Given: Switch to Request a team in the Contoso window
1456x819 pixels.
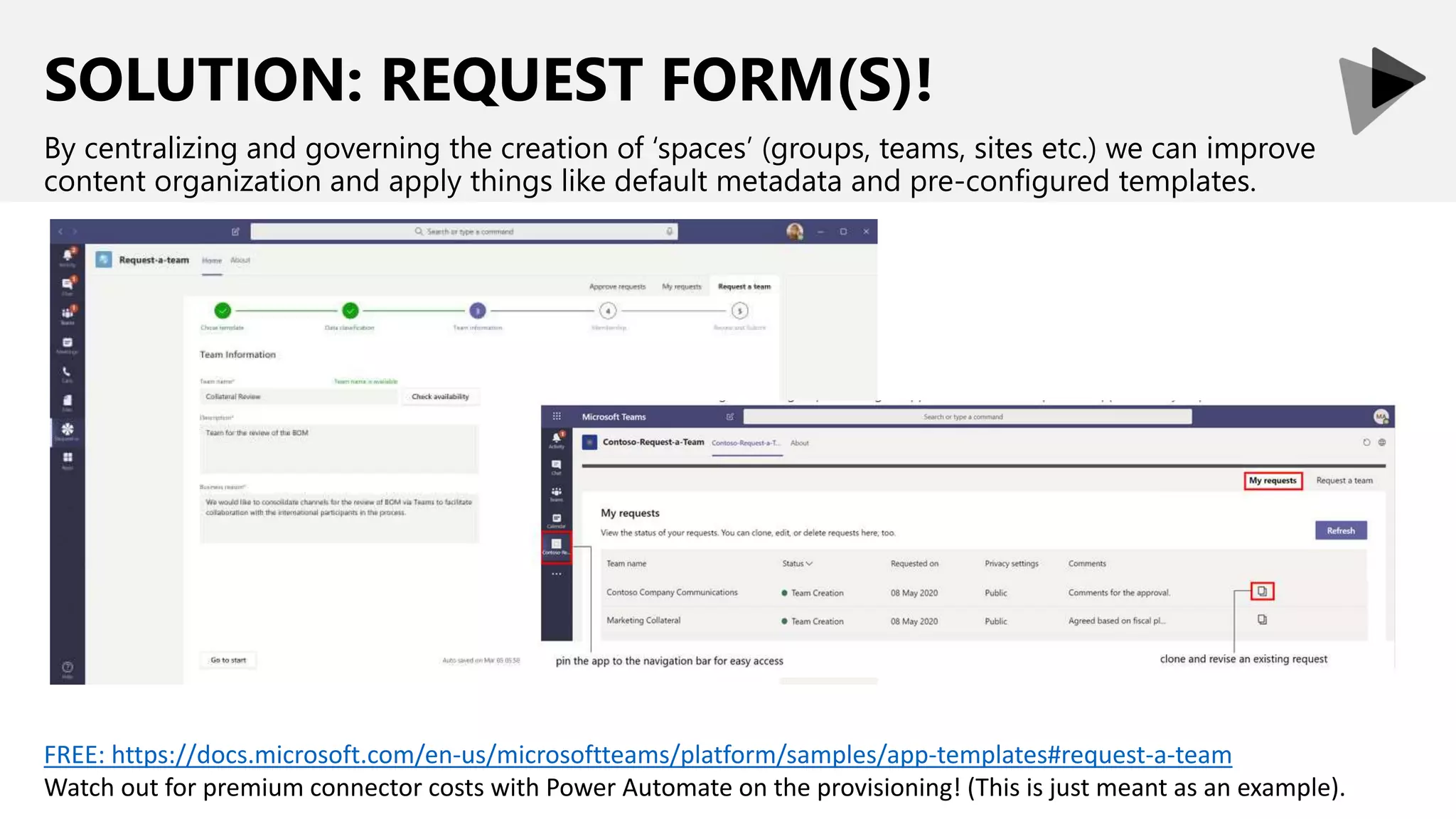Looking at the screenshot, I should [x=1344, y=481].
